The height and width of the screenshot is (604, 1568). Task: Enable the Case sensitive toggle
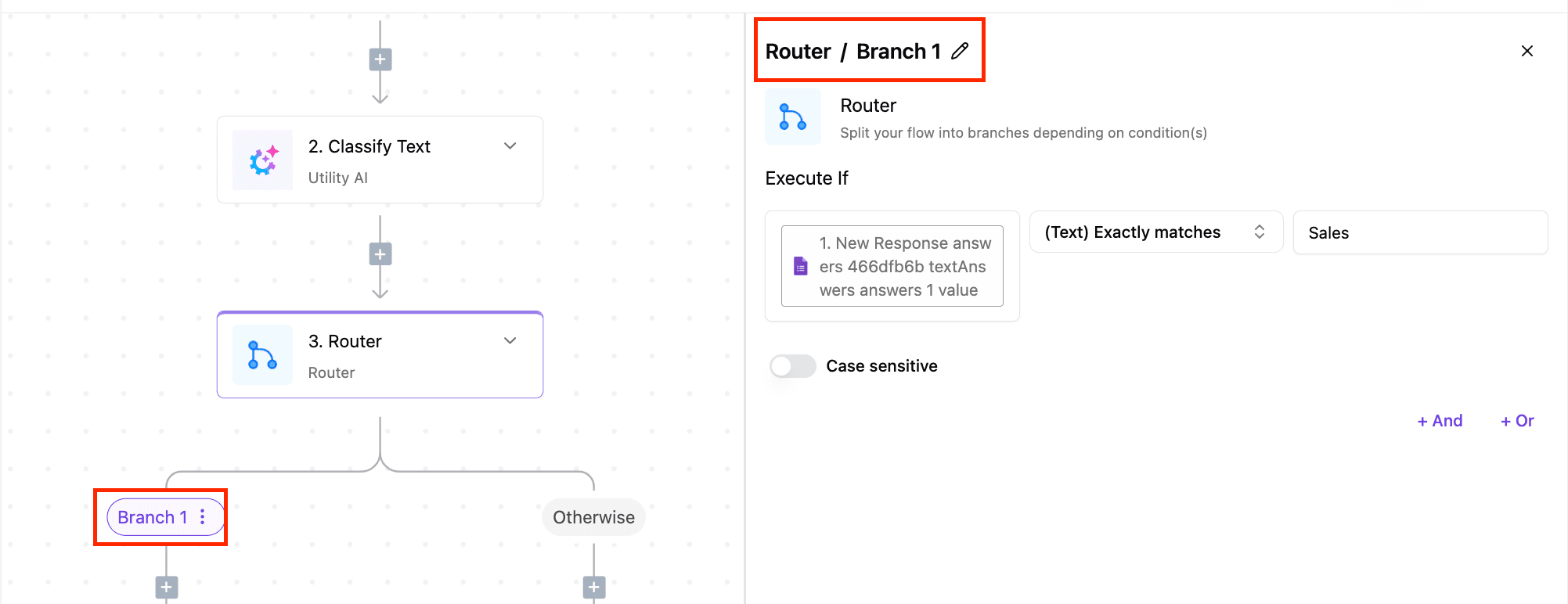tap(793, 366)
